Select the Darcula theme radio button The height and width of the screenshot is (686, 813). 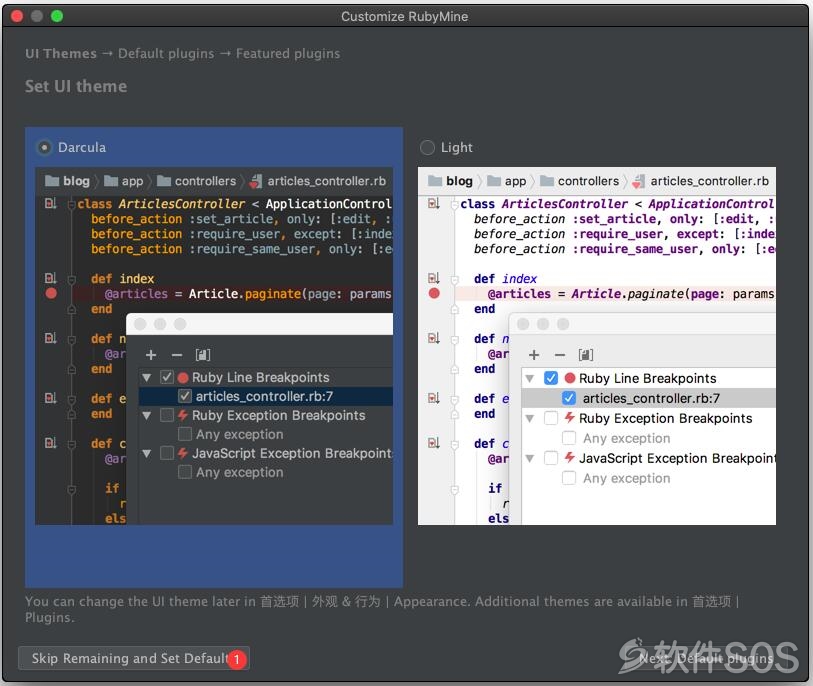45,148
